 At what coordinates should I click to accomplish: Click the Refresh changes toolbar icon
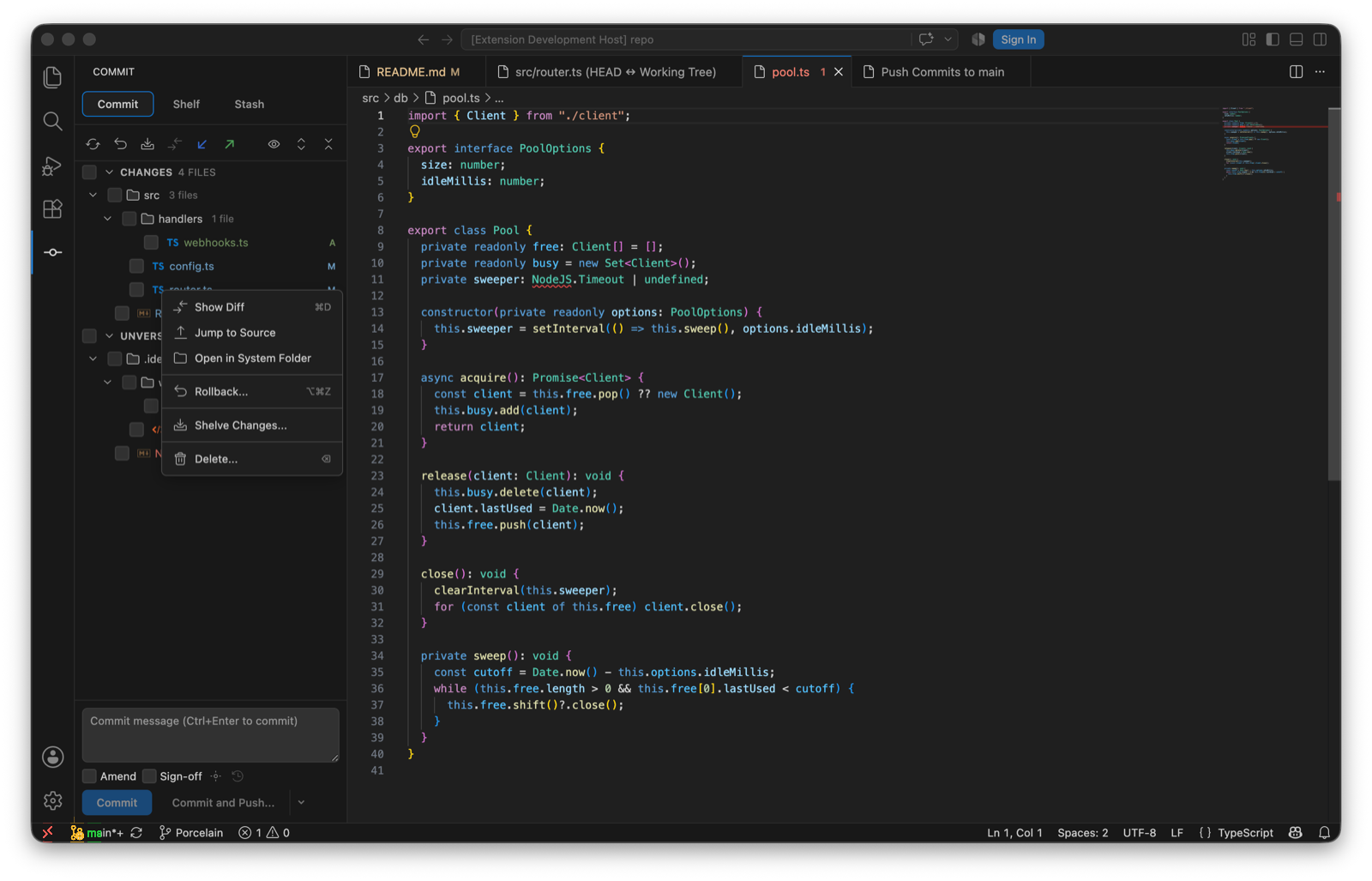93,144
